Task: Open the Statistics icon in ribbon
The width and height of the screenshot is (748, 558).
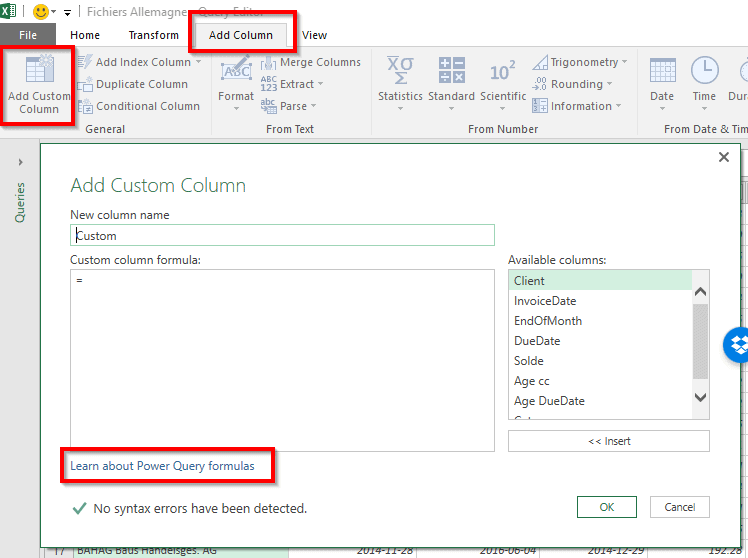Action: [x=400, y=72]
